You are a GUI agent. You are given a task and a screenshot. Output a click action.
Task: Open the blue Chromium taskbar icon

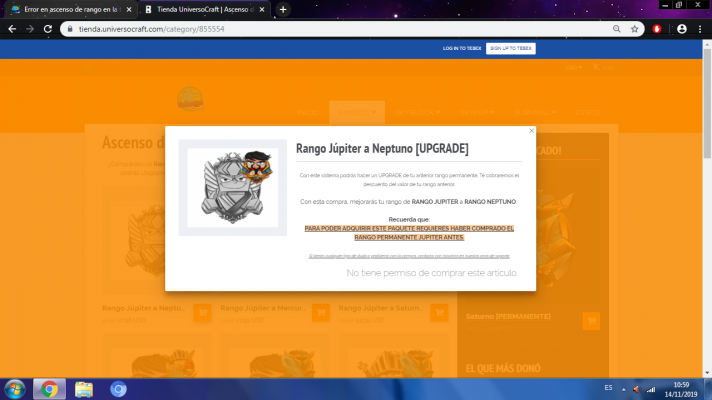(119, 389)
